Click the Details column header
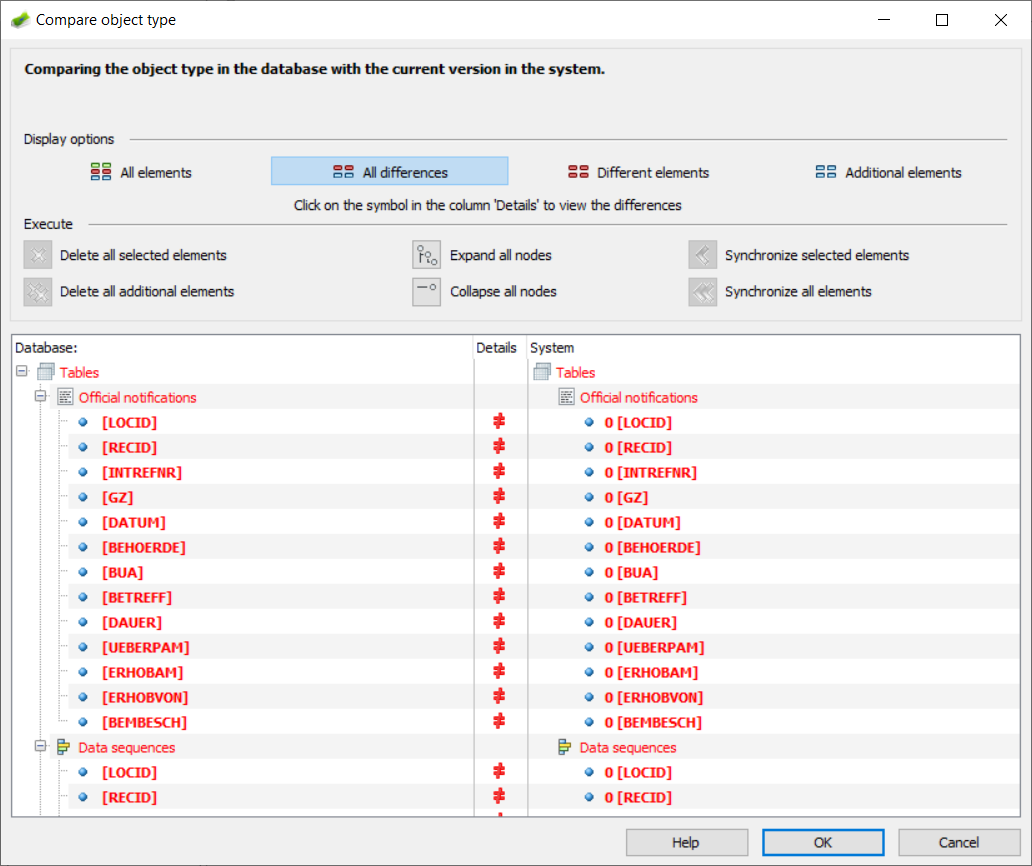Viewport: 1032px width, 866px height. tap(497, 347)
